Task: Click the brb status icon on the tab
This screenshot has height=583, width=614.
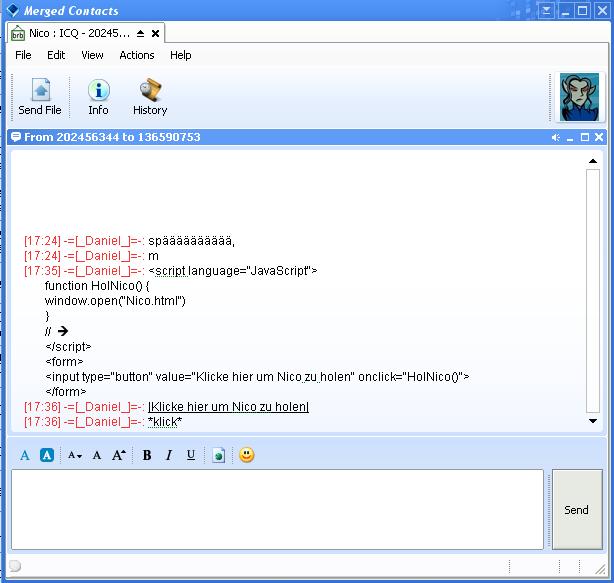Action: (x=18, y=34)
